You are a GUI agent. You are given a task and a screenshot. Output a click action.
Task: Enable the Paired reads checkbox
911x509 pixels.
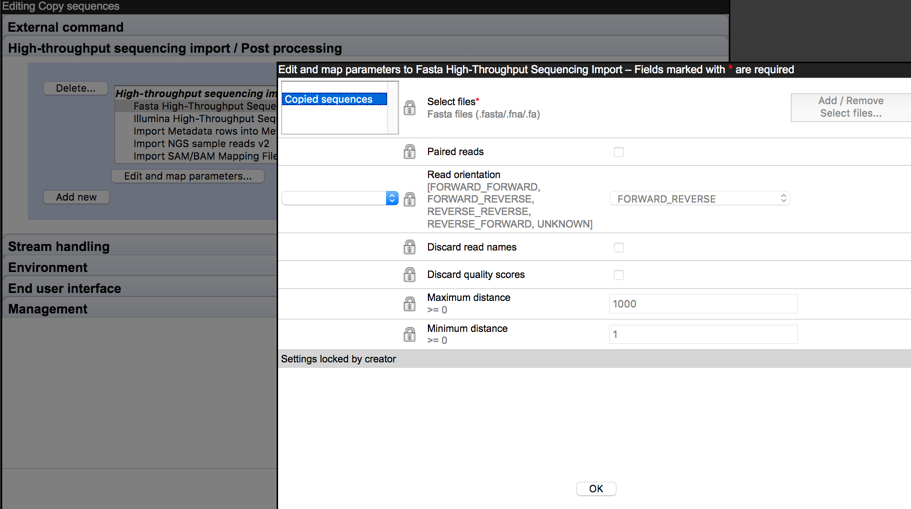[619, 152]
